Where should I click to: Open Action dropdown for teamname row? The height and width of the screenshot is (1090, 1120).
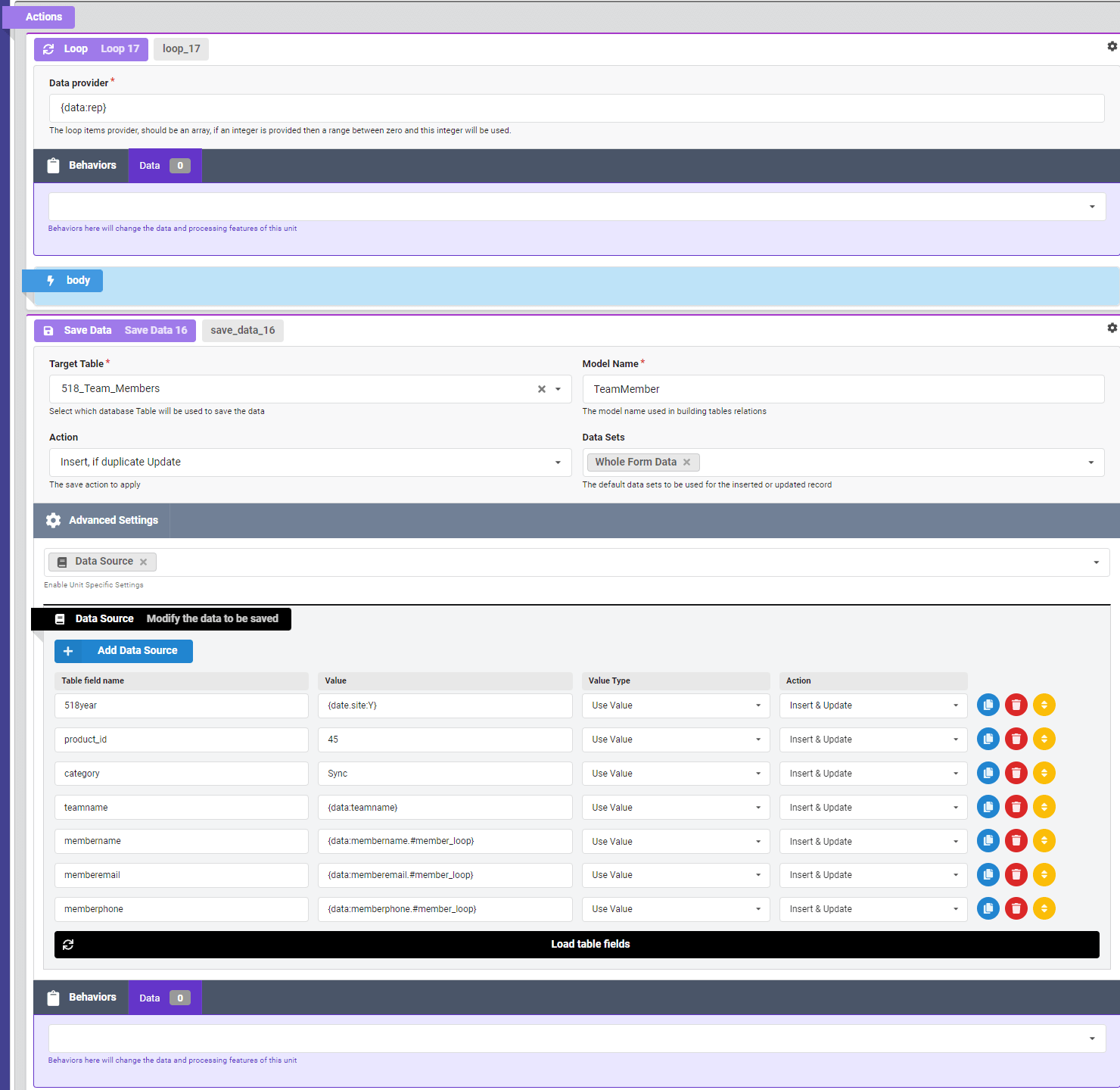pyautogui.click(x=873, y=808)
